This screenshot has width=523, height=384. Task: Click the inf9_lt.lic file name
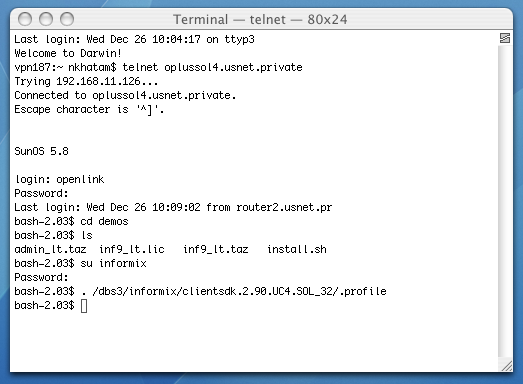[x=132, y=250]
